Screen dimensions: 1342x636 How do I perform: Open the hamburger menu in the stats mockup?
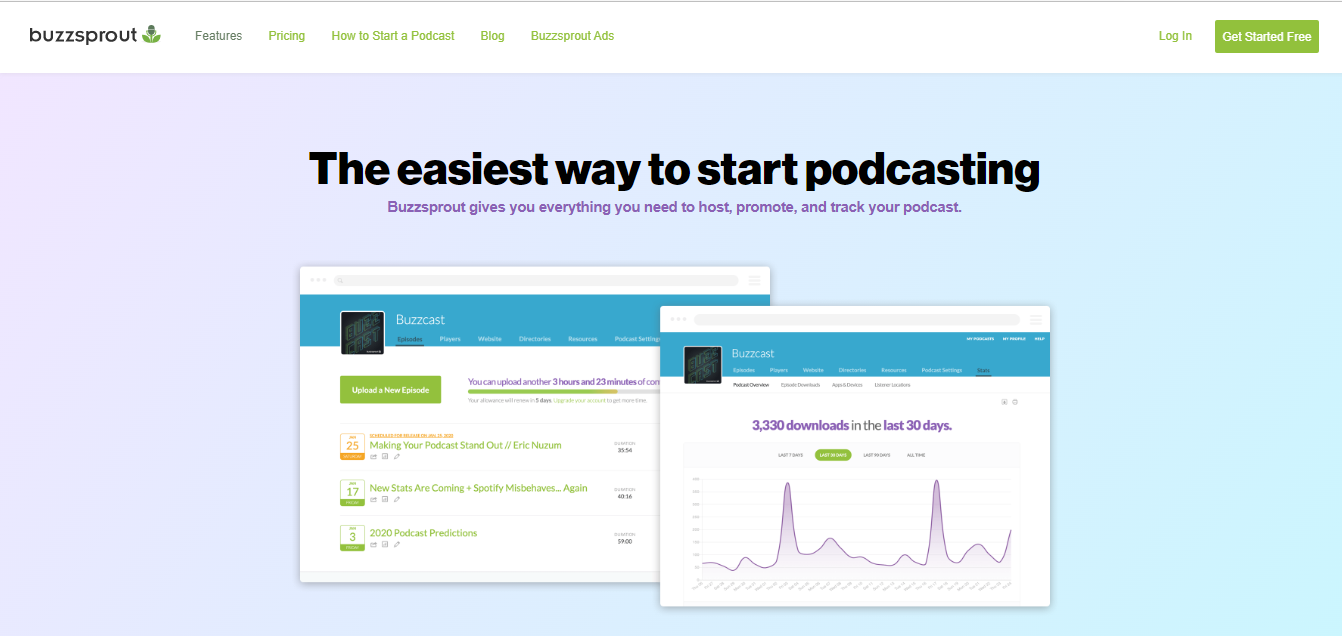pos(1036,319)
